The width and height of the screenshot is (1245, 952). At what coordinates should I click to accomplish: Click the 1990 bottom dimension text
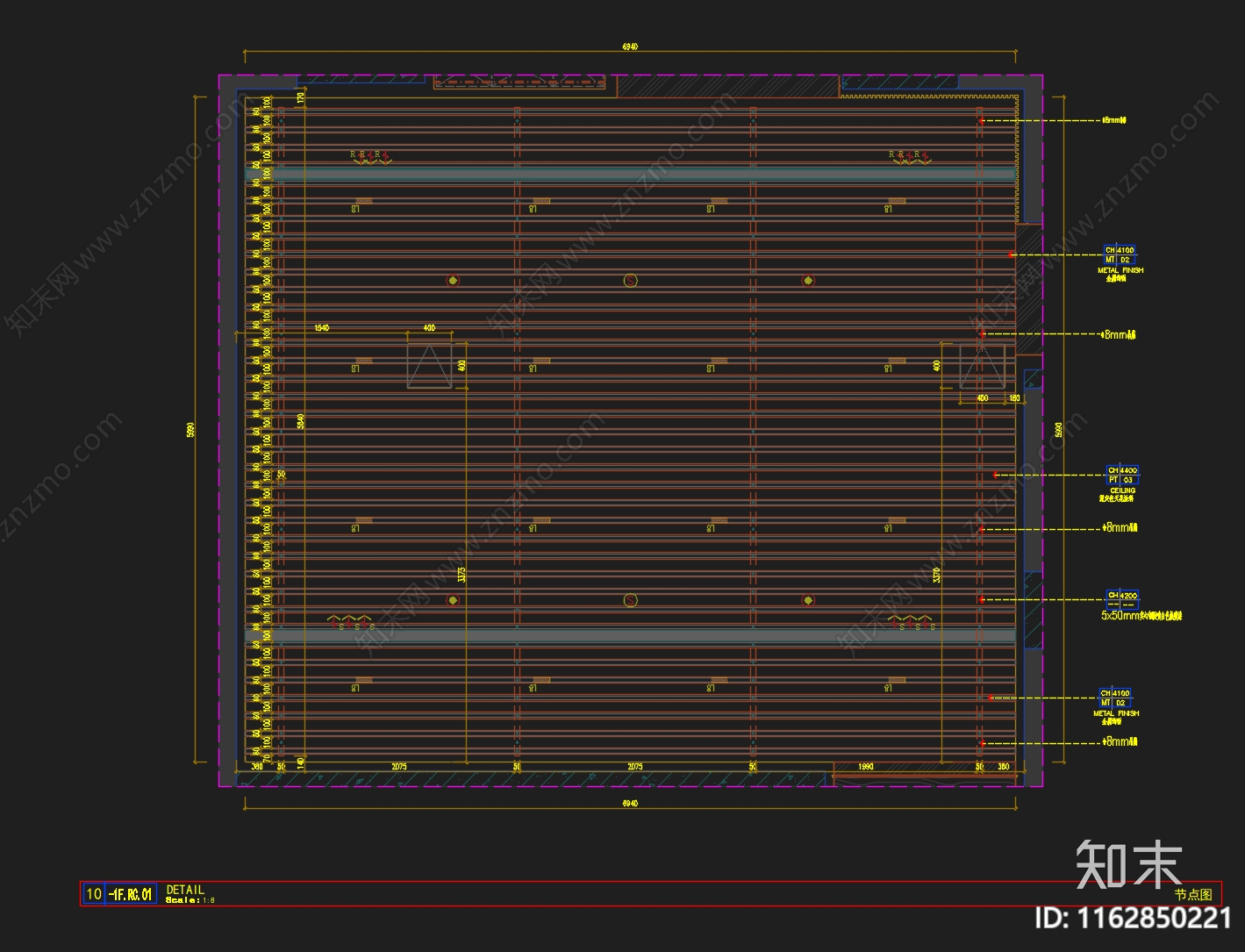coord(866,767)
